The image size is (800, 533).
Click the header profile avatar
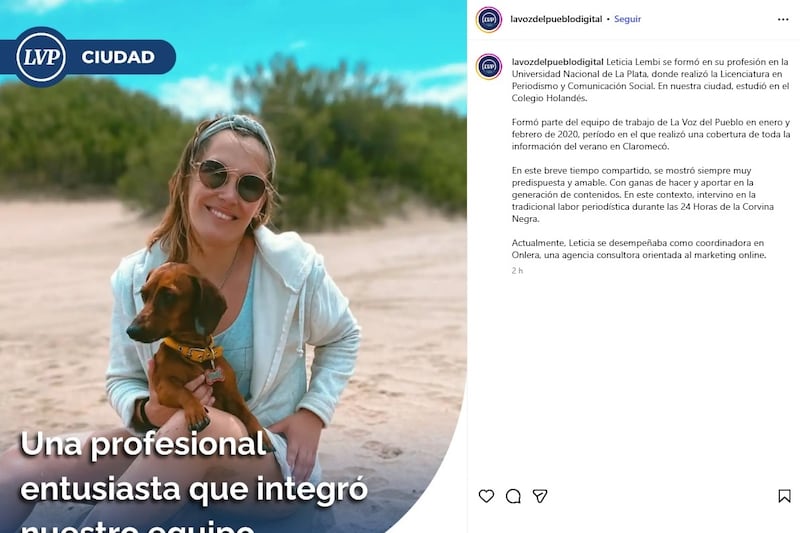[x=489, y=19]
